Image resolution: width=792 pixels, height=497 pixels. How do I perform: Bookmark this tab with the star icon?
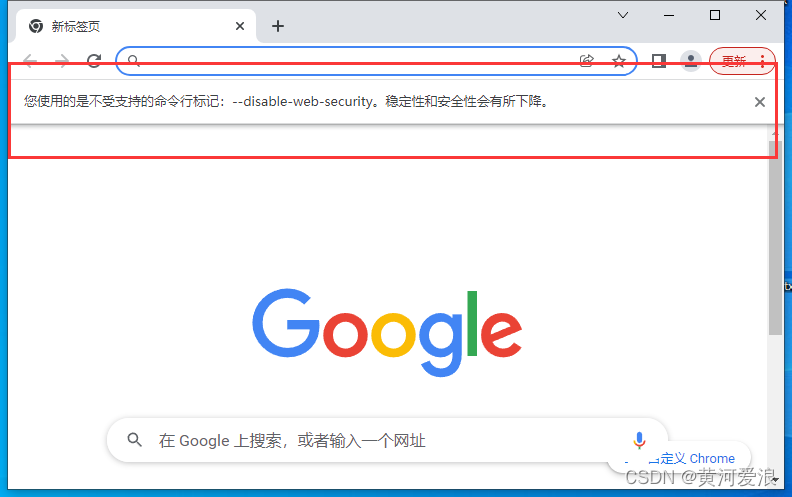pyautogui.click(x=619, y=61)
